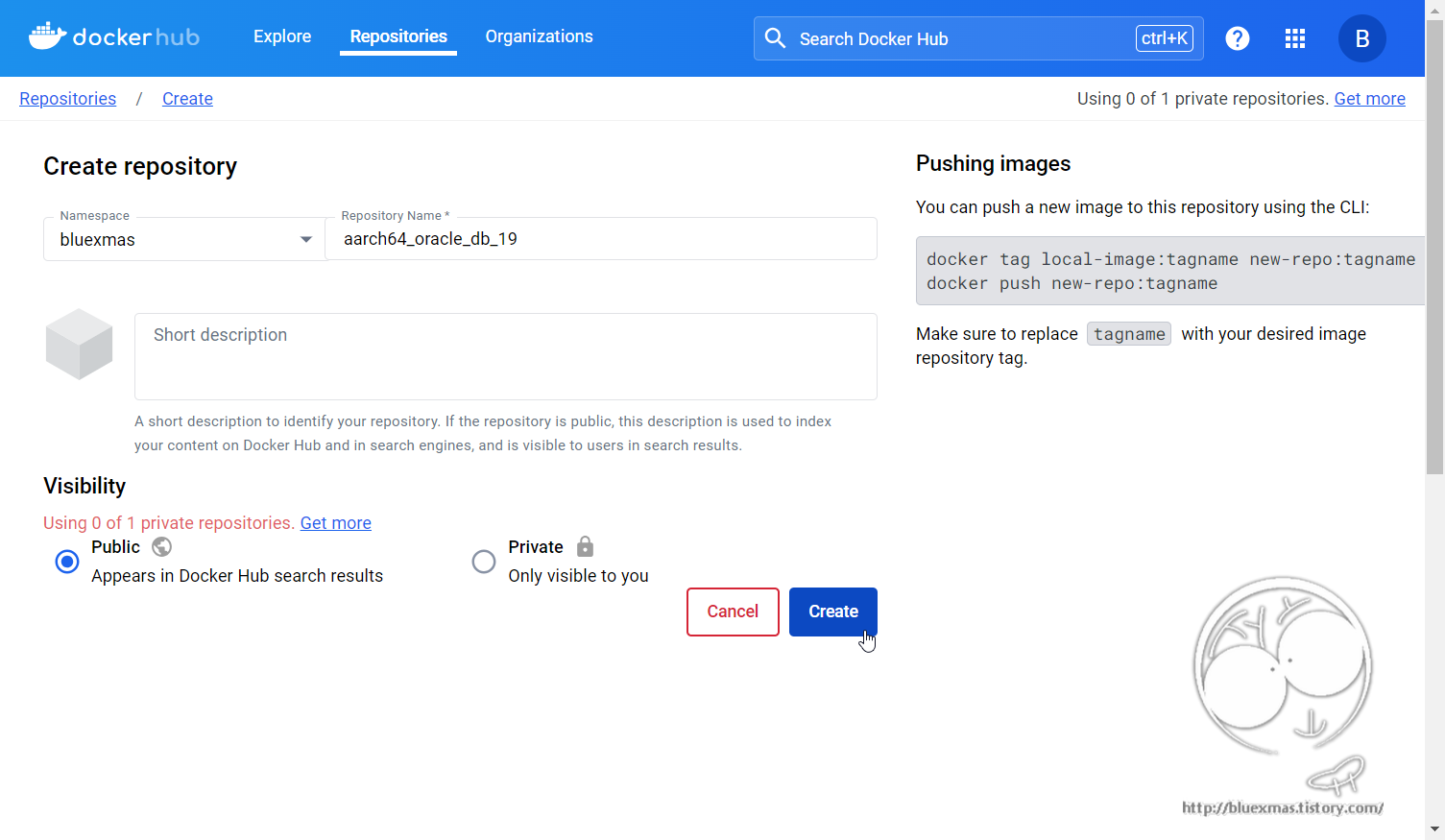Click the 'Visibility' heading
This screenshot has height=840, width=1445.
click(x=84, y=486)
